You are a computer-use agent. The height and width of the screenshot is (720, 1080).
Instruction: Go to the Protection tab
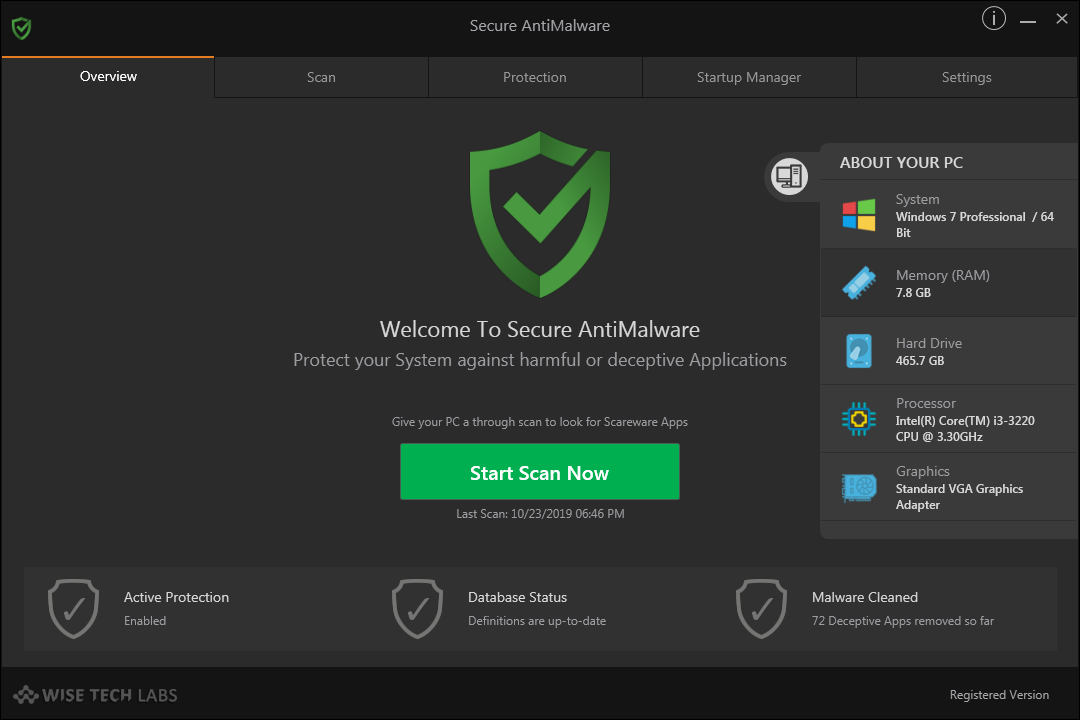point(534,77)
